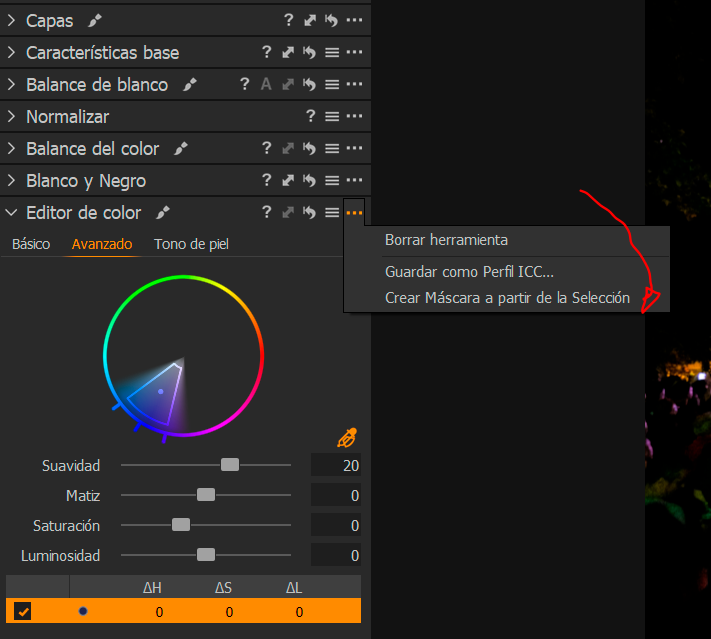Screen dimensions: 711x639
Task: Click the Matiz value field
Action: pos(336,495)
